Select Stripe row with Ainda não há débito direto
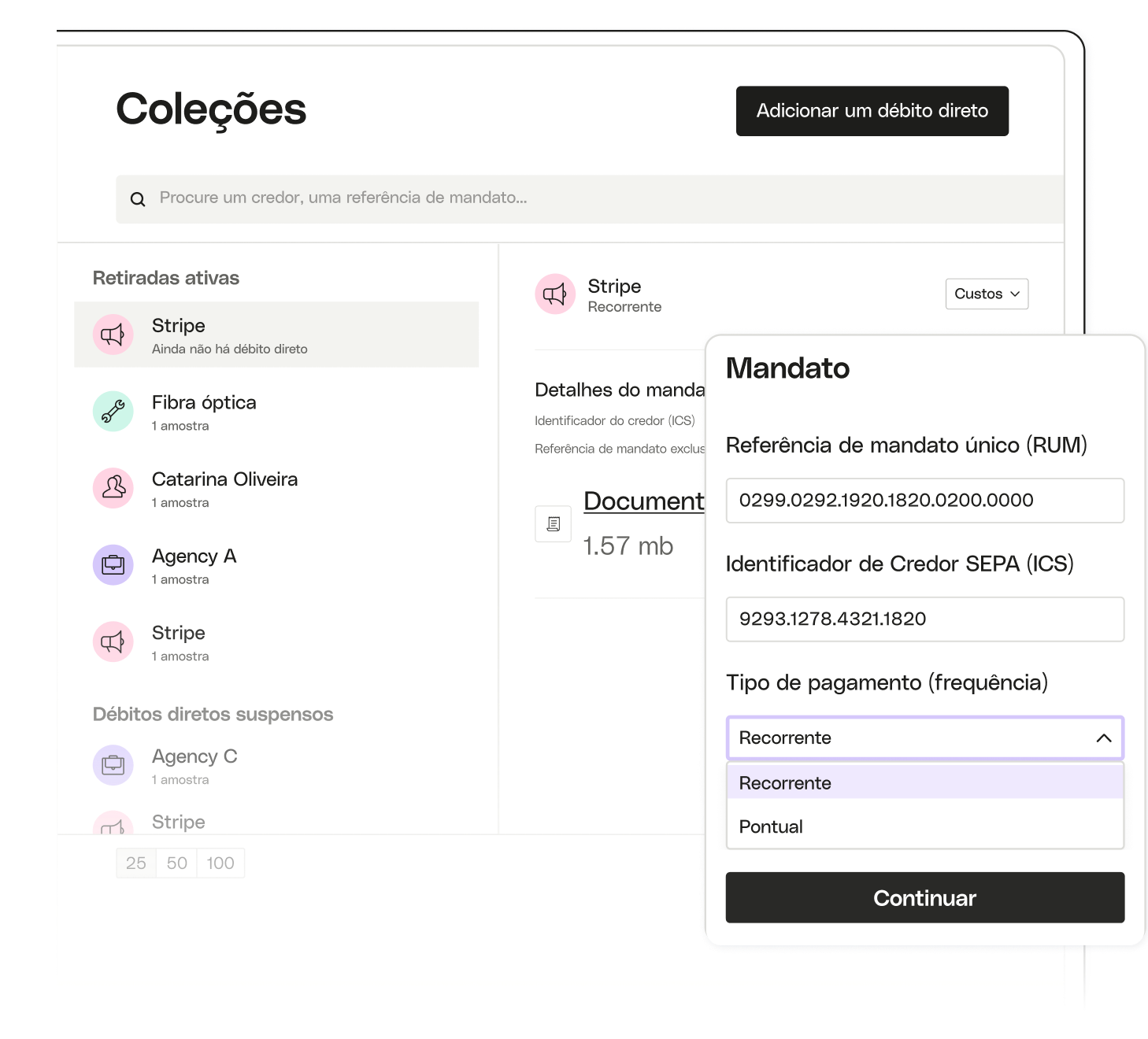 coord(276,335)
